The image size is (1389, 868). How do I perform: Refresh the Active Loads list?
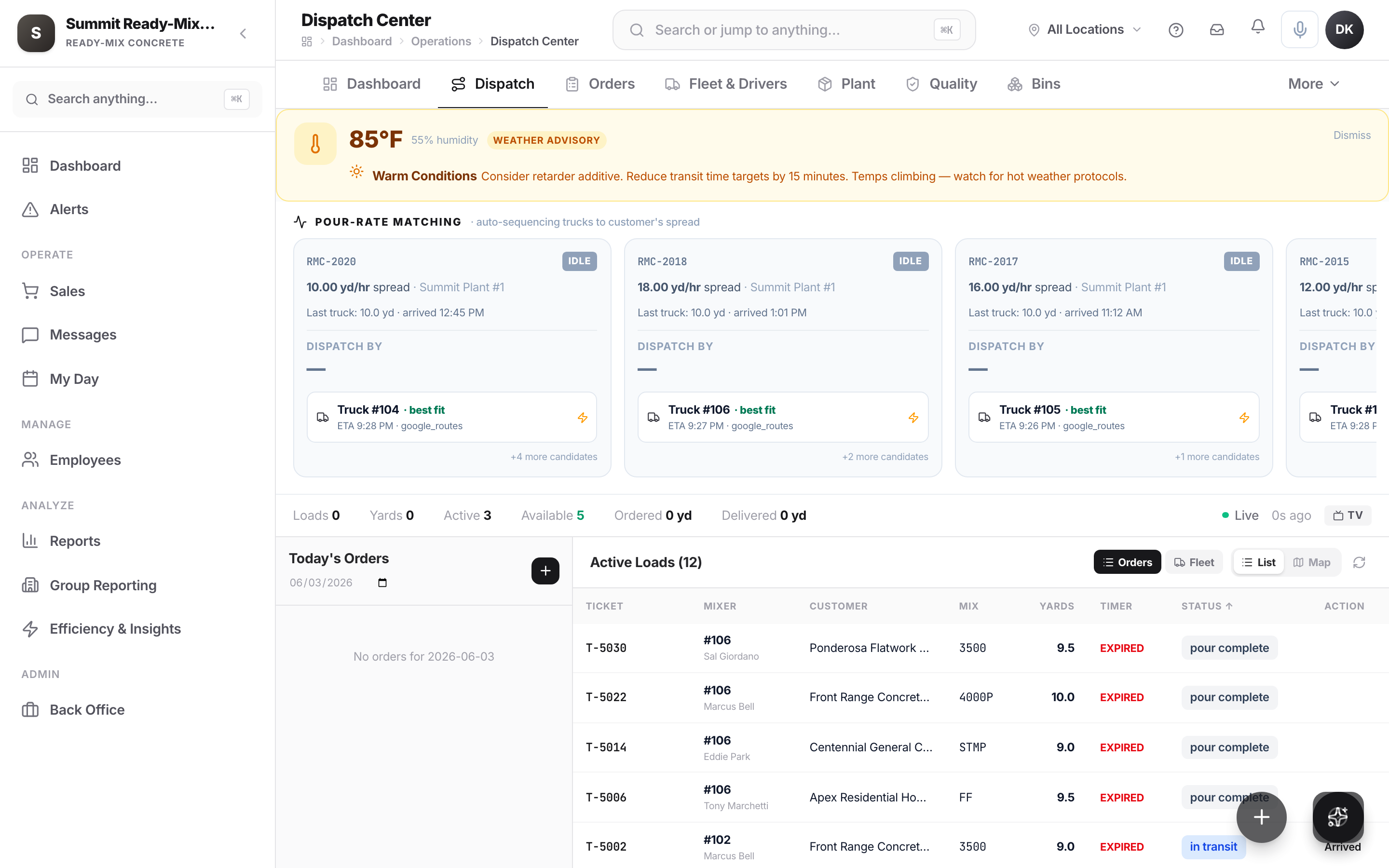1359,562
